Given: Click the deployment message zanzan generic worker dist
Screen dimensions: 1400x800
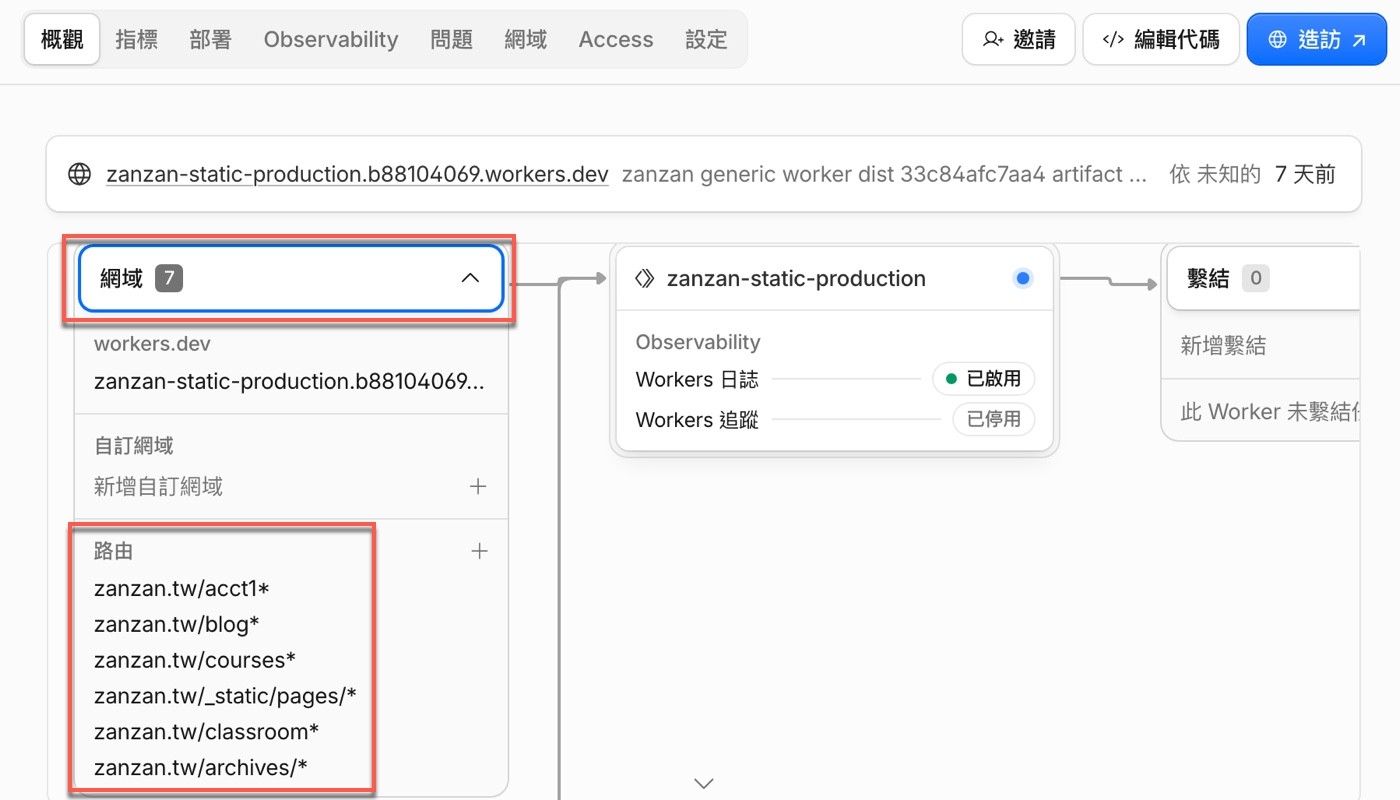Looking at the screenshot, I should click(x=884, y=174).
